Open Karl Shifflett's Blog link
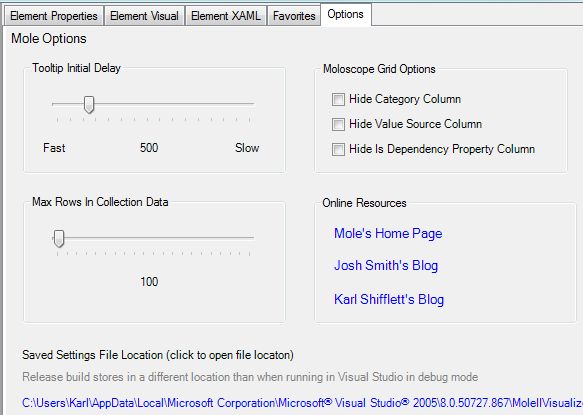Viewport: 583px width, 415px height. tap(389, 299)
